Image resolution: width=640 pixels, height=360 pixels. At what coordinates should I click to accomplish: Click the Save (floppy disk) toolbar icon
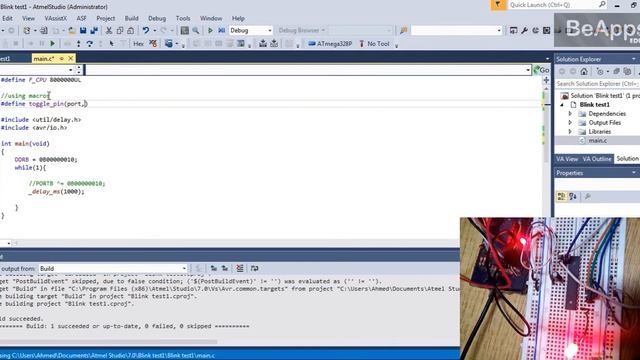tap(83, 31)
